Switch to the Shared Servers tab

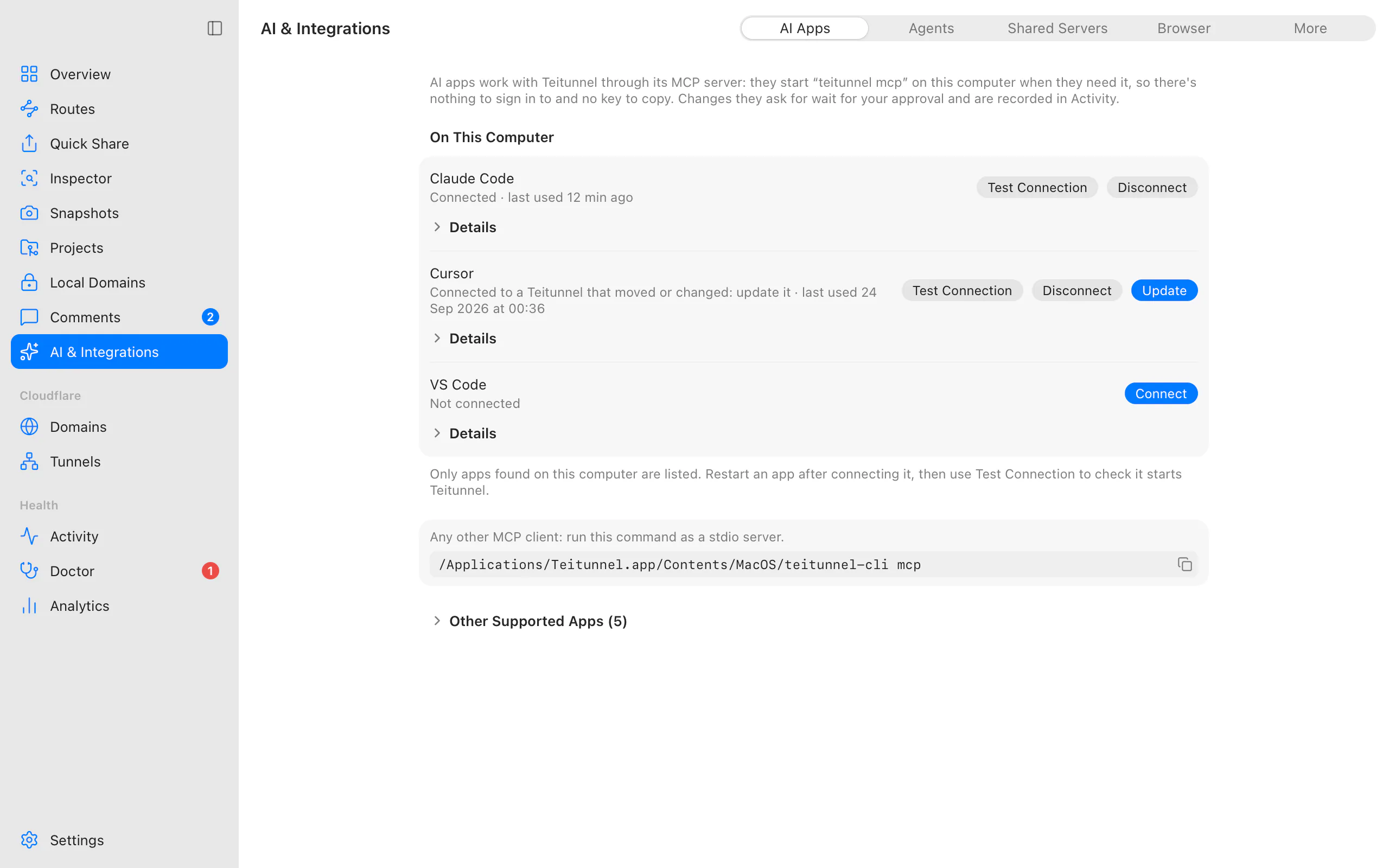[1057, 28]
